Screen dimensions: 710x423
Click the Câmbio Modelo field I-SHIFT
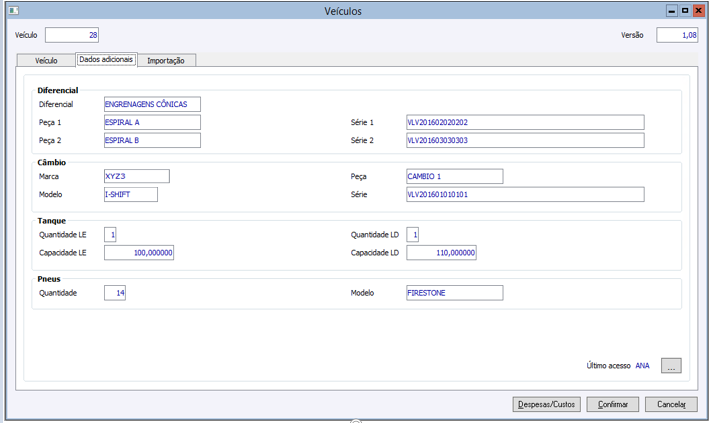point(130,194)
